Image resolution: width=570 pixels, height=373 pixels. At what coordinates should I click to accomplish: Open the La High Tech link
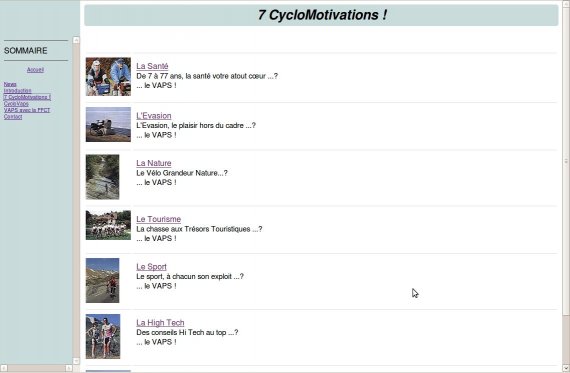click(x=160, y=323)
